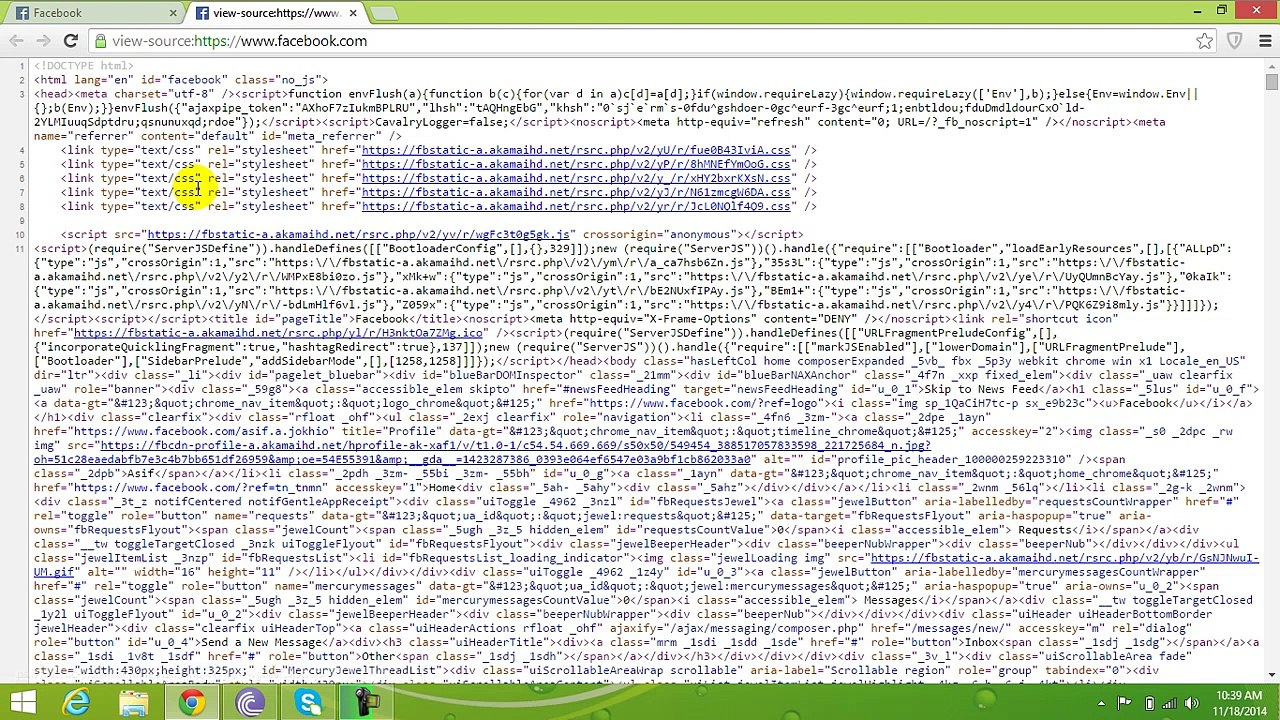Viewport: 1280px width, 720px height.
Task: Click the Chrome taskbar icon
Action: click(x=192, y=703)
